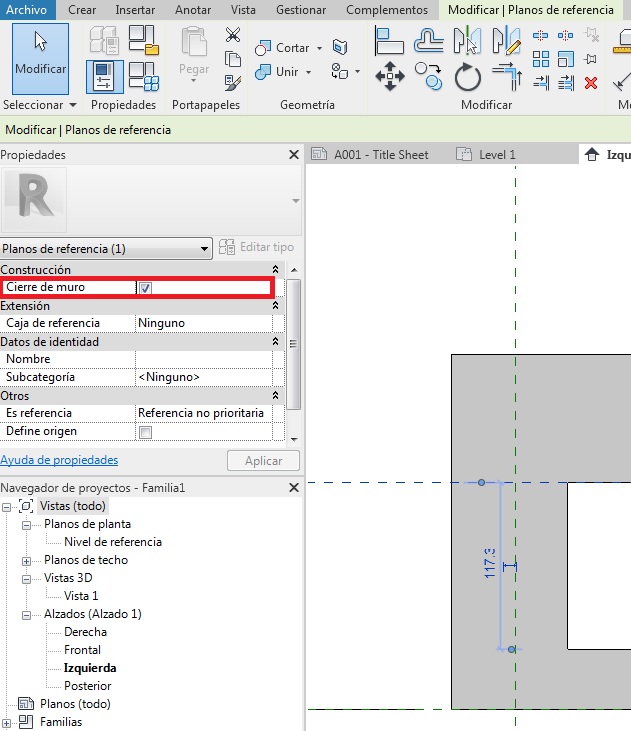This screenshot has width=631, height=731.
Task: Toggle the Propiedades palette ribbon icon
Action: click(x=105, y=76)
